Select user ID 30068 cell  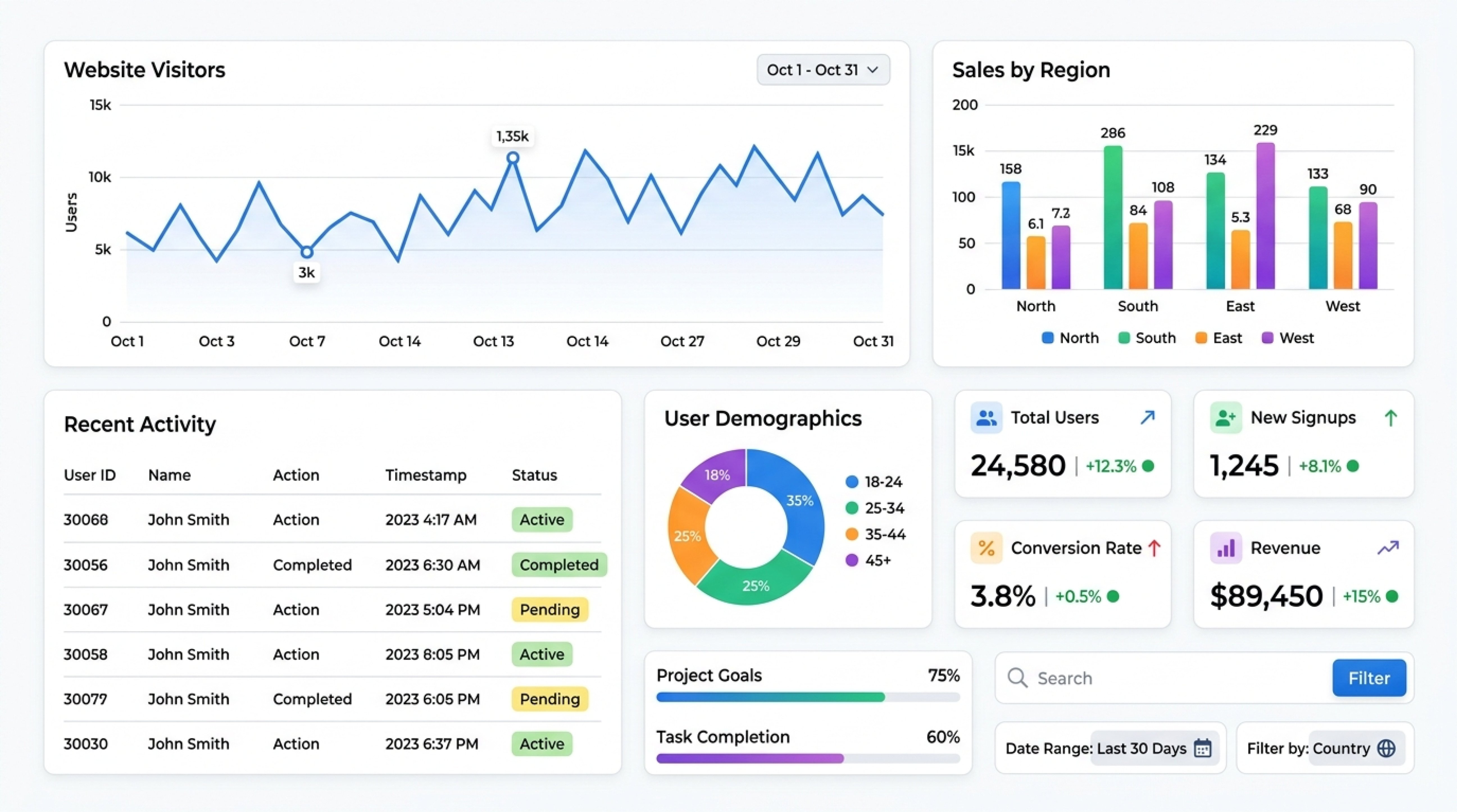pos(85,519)
